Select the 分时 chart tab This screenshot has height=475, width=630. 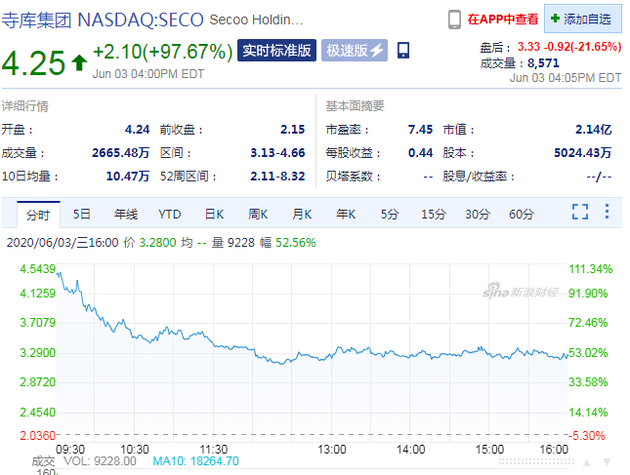[38, 215]
